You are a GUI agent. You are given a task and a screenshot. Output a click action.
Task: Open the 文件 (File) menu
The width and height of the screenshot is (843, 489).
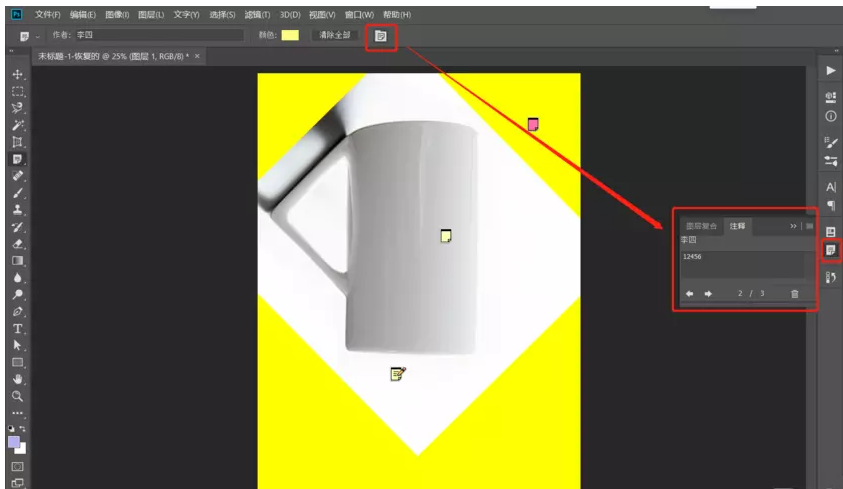(47, 15)
